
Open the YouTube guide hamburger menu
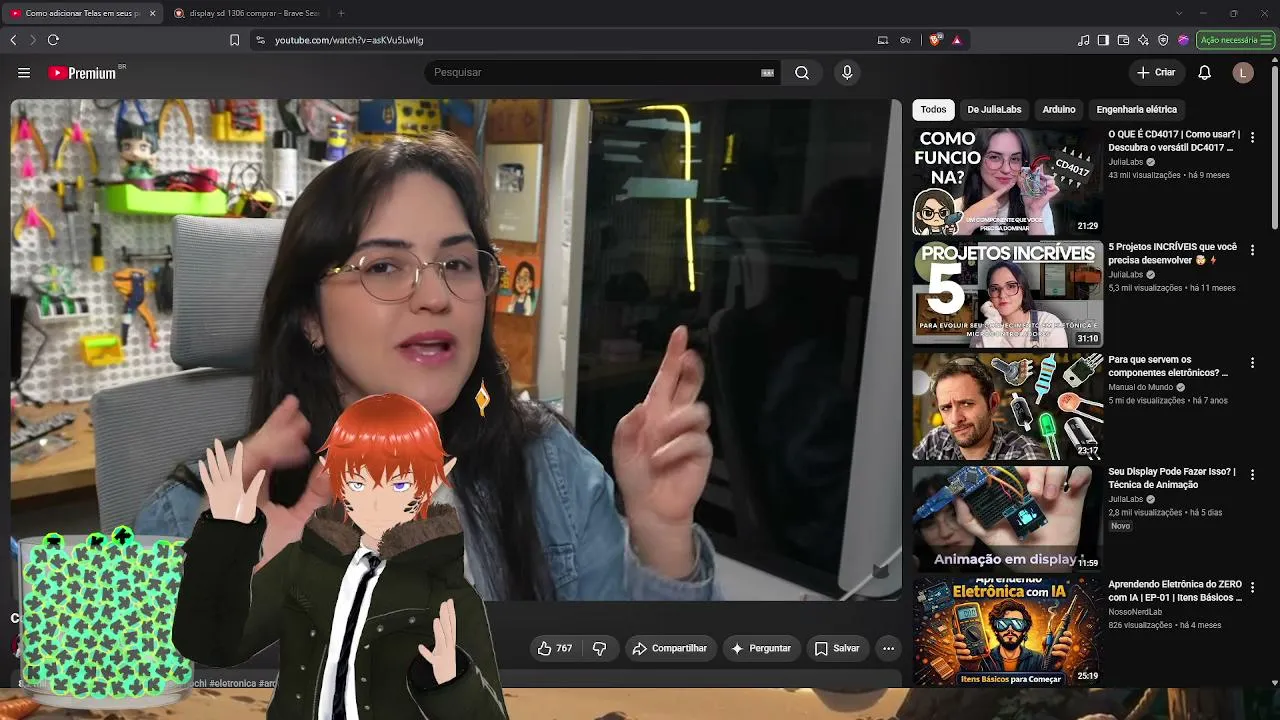(x=24, y=73)
